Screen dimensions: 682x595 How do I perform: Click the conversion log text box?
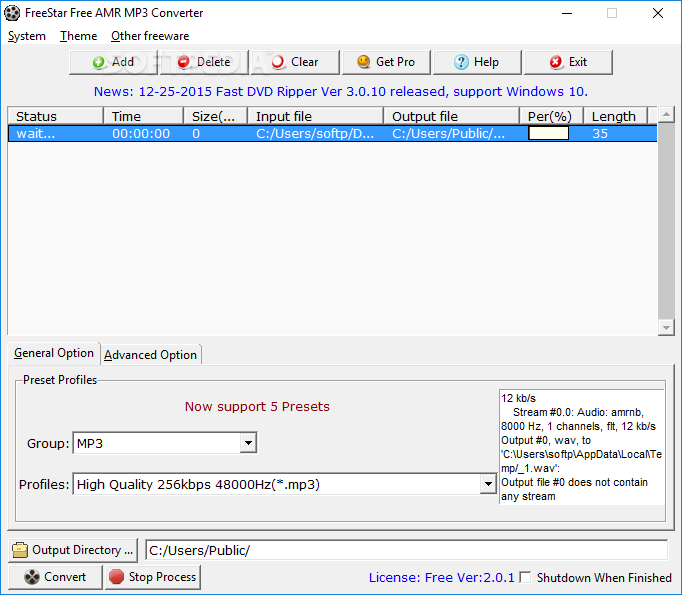click(x=582, y=447)
